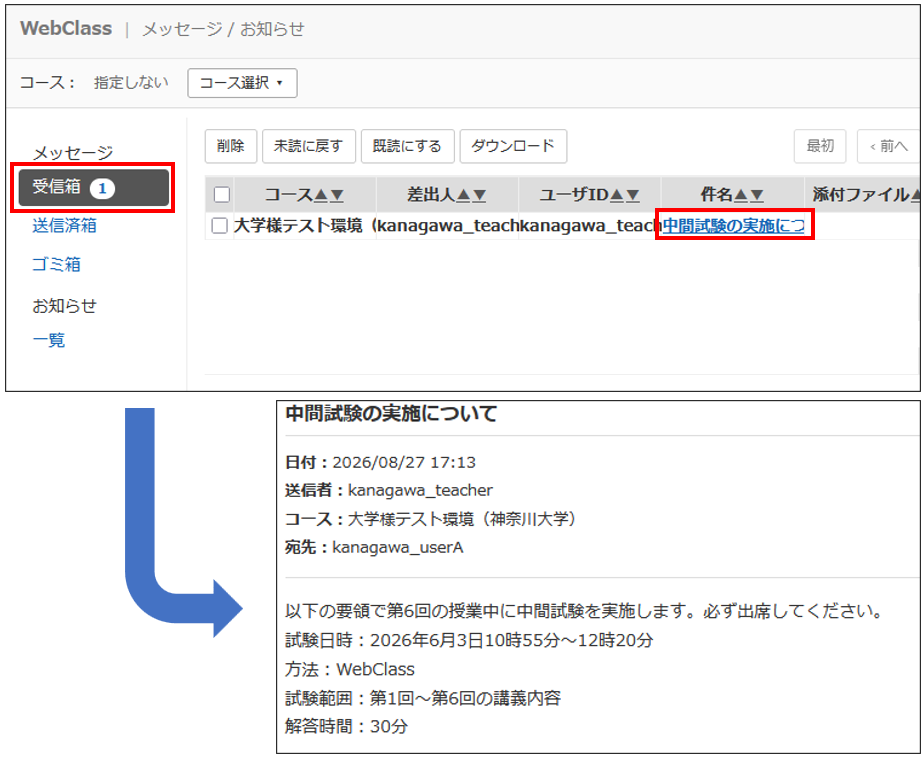Open the ゴミ箱 trash folder

tap(56, 264)
